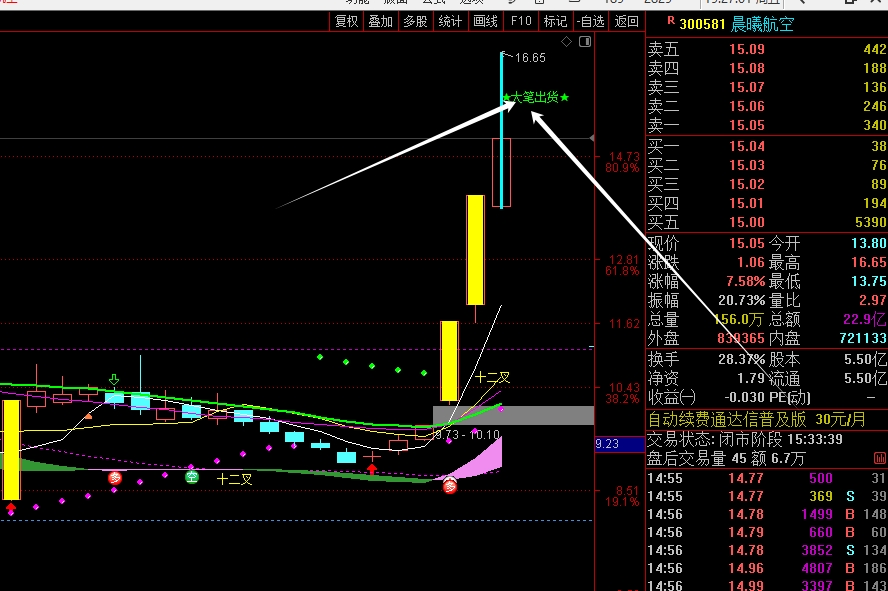This screenshot has width=888, height=591.
Task: Click the 最高 value 16.65 in quote panel
Action: pyautogui.click(x=869, y=263)
